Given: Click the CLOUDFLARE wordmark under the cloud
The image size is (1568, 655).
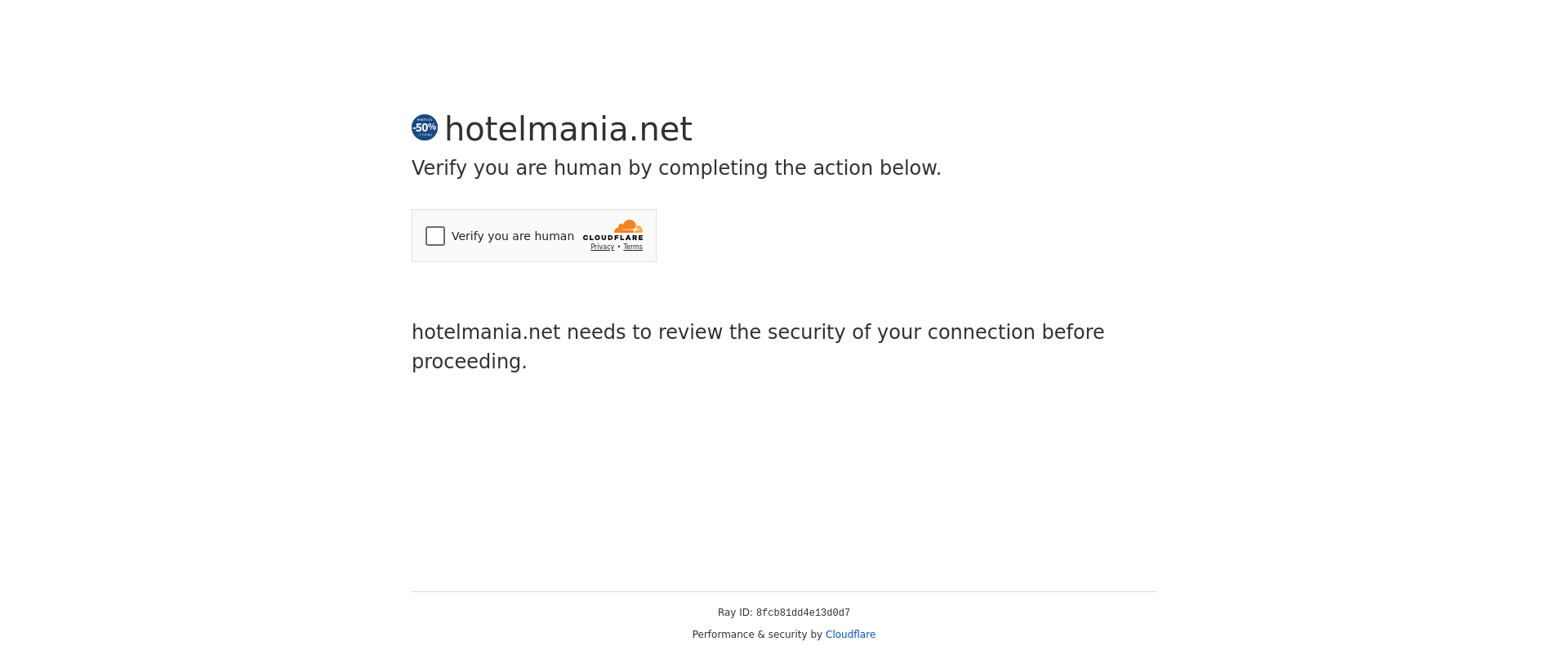Looking at the screenshot, I should pyautogui.click(x=612, y=238).
